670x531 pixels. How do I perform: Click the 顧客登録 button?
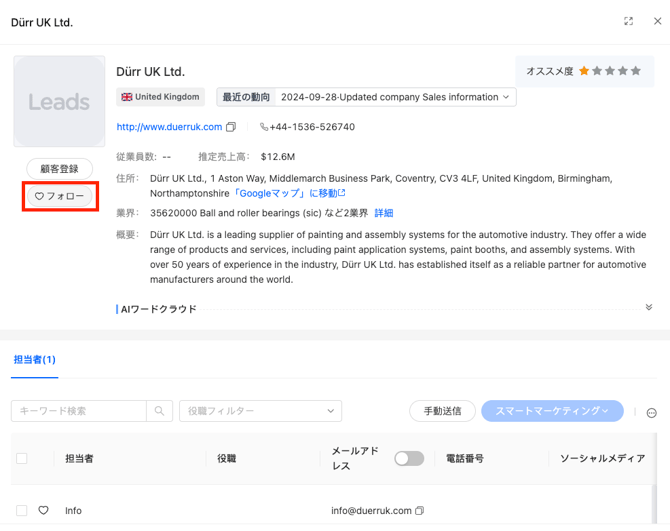(59, 169)
